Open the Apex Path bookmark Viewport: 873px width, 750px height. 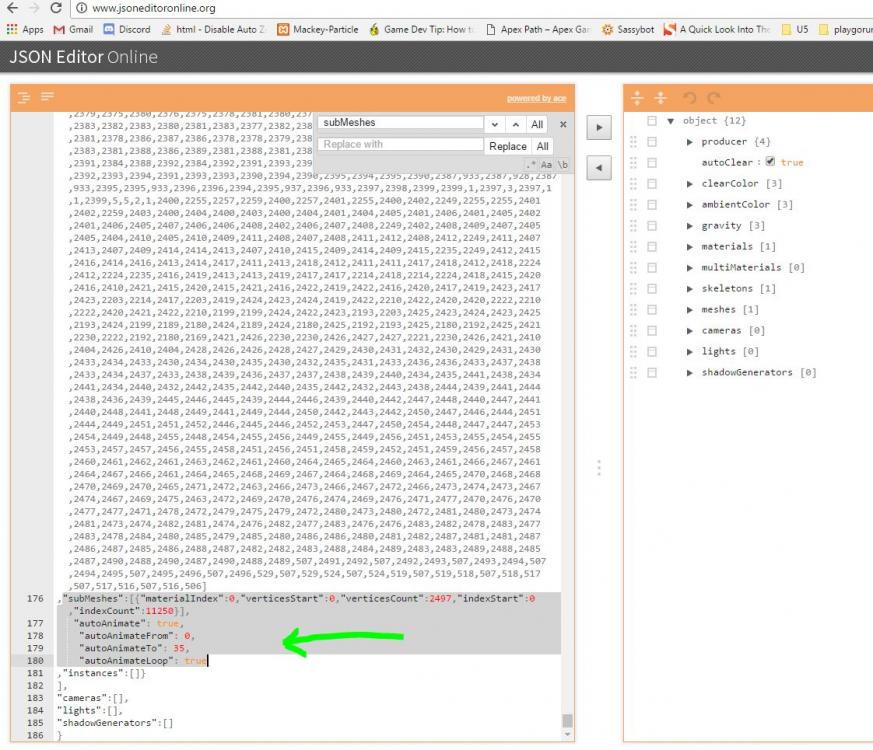(x=538, y=30)
